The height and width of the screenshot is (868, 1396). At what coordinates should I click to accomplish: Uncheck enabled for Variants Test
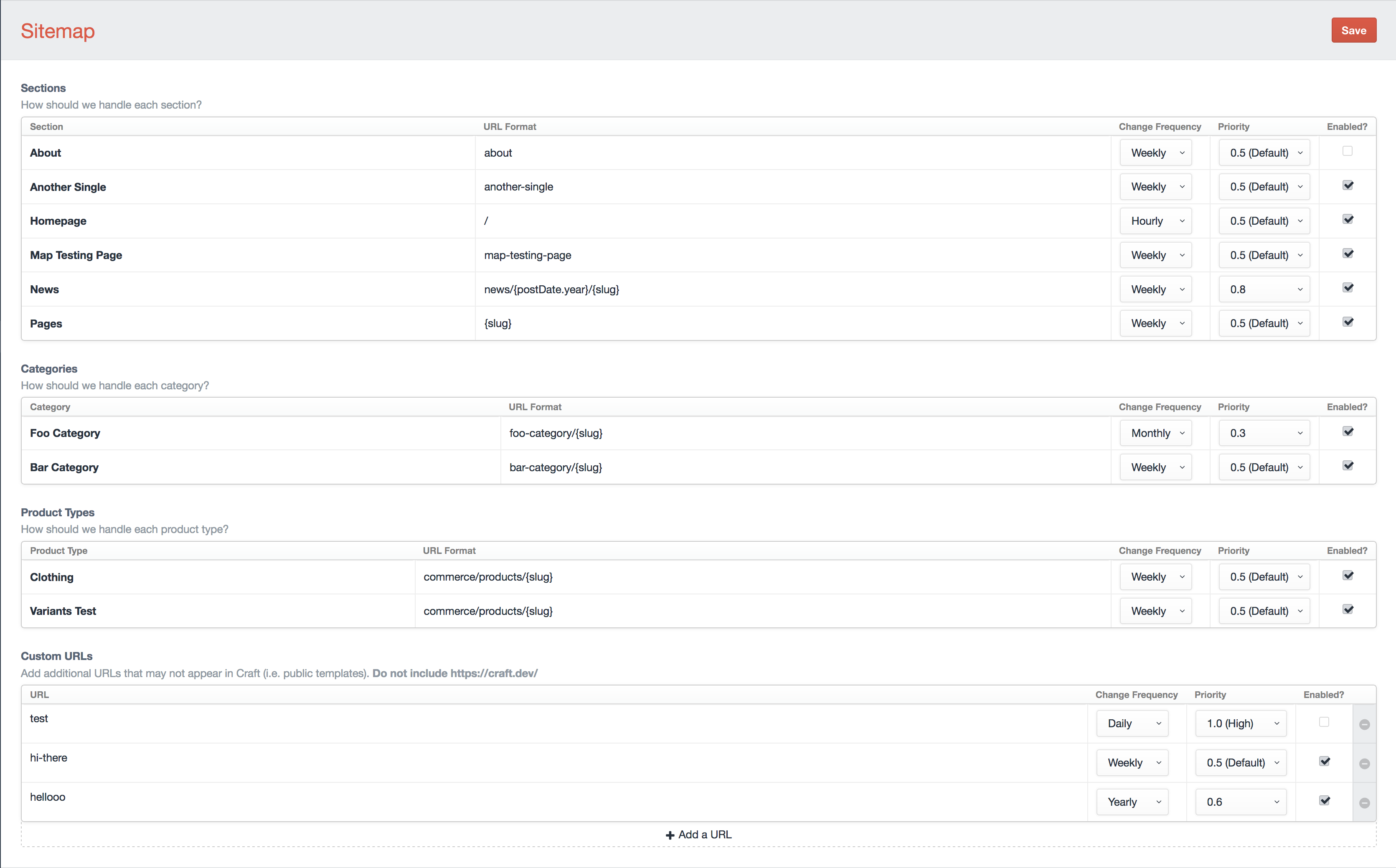tap(1348, 610)
